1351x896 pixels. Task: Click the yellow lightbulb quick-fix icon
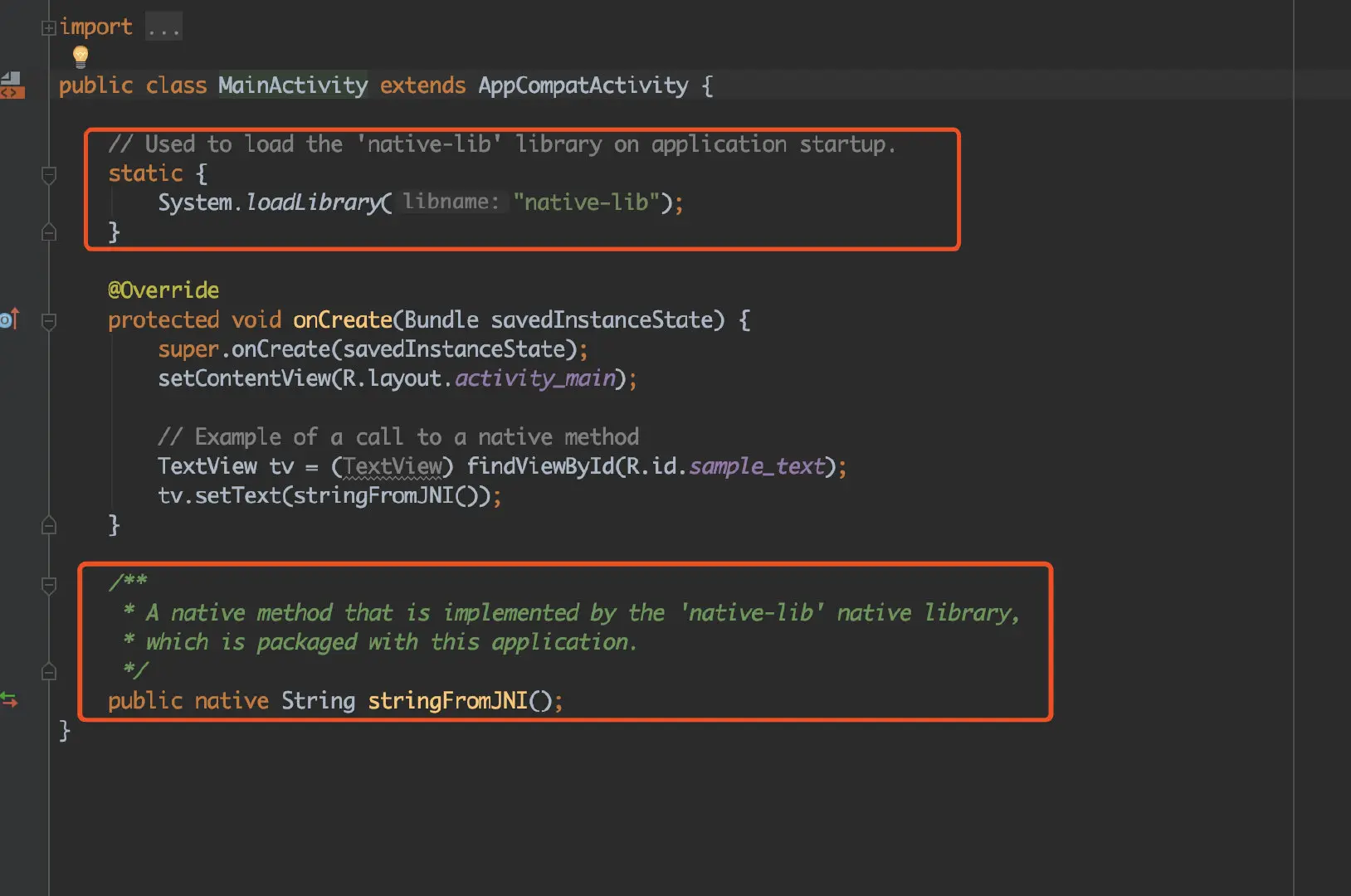tap(80, 56)
